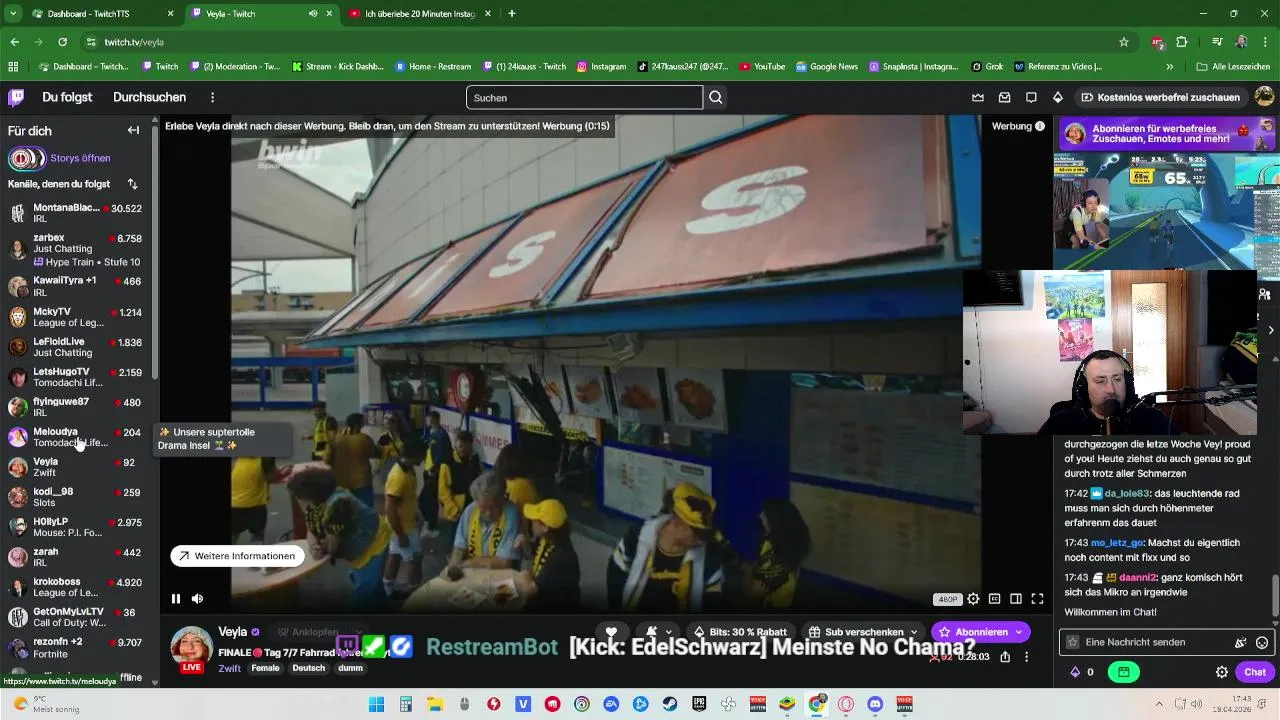The image size is (1280, 720).
Task: Share the stream via share icon
Action: click(x=1005, y=657)
